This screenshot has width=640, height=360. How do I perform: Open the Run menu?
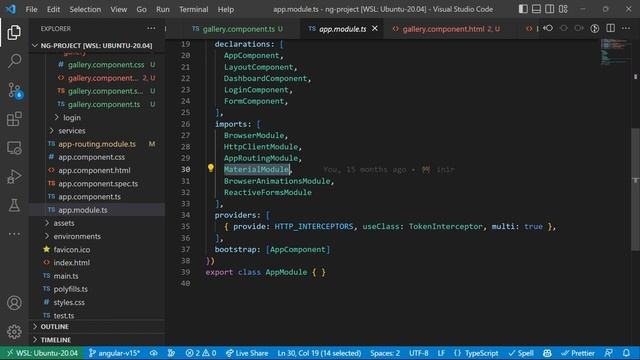(x=162, y=9)
